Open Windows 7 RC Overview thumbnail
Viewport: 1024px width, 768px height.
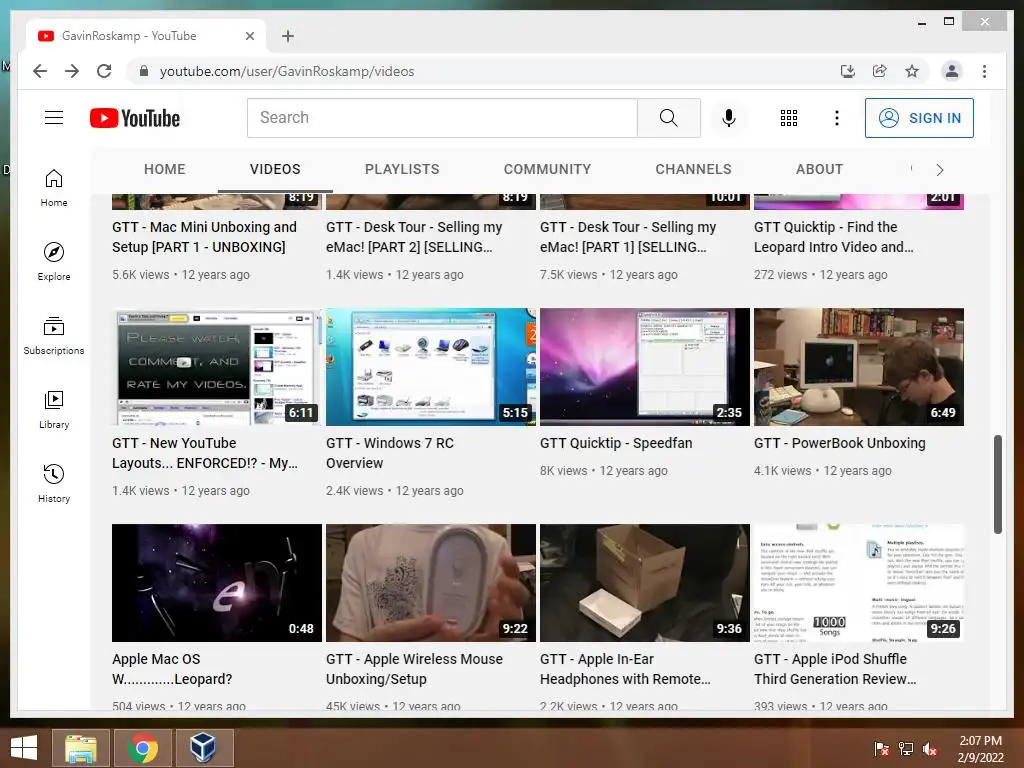click(431, 367)
